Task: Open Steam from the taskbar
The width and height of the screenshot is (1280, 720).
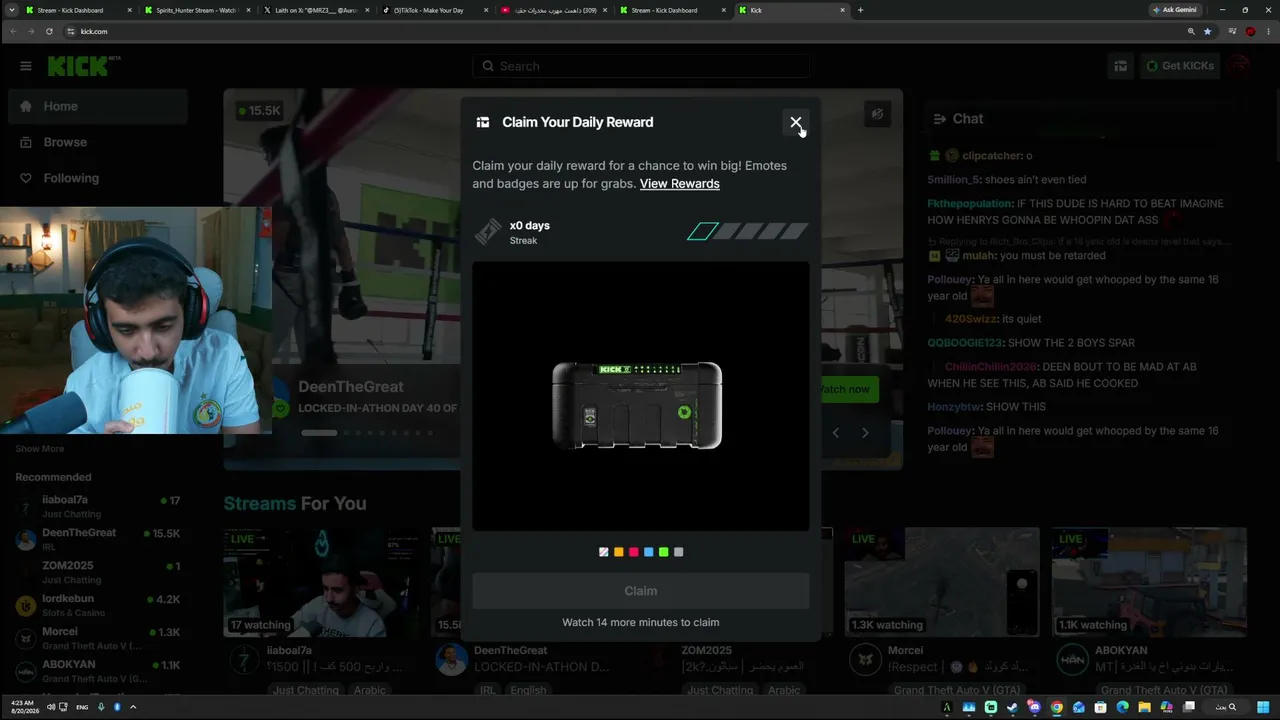Action: (1012, 707)
